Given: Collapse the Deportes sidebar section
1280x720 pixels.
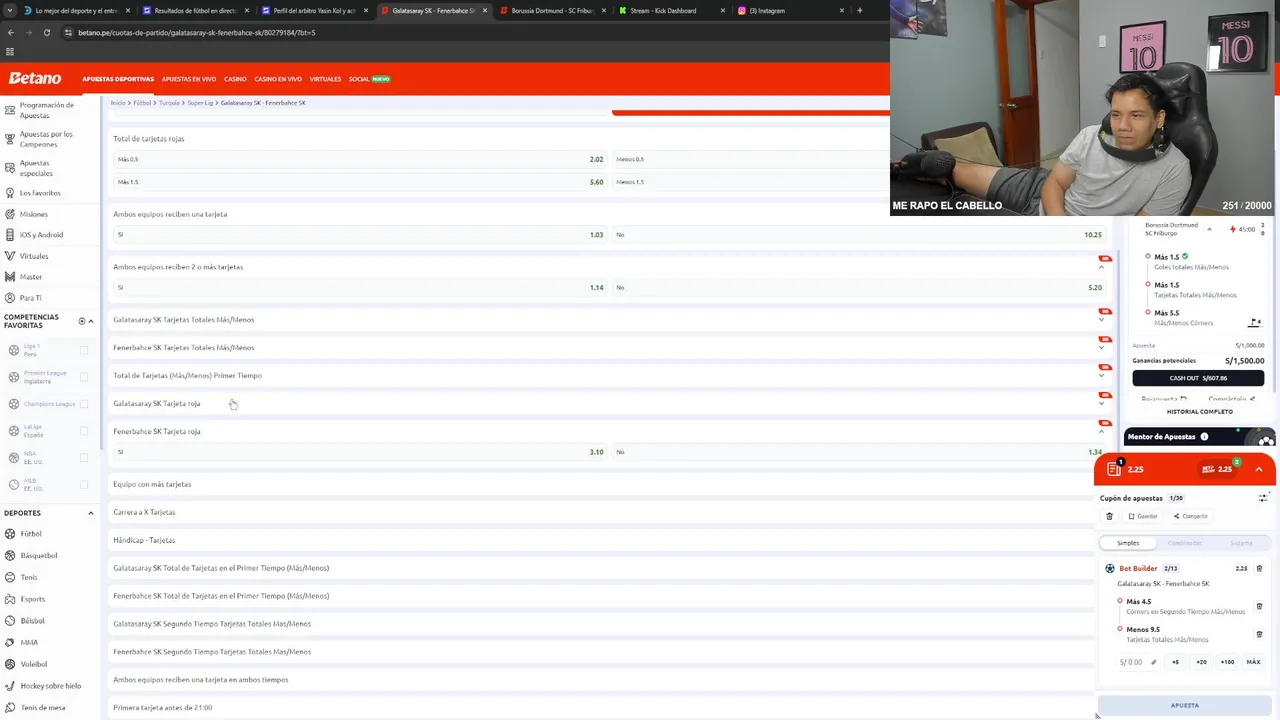Looking at the screenshot, I should coord(91,513).
